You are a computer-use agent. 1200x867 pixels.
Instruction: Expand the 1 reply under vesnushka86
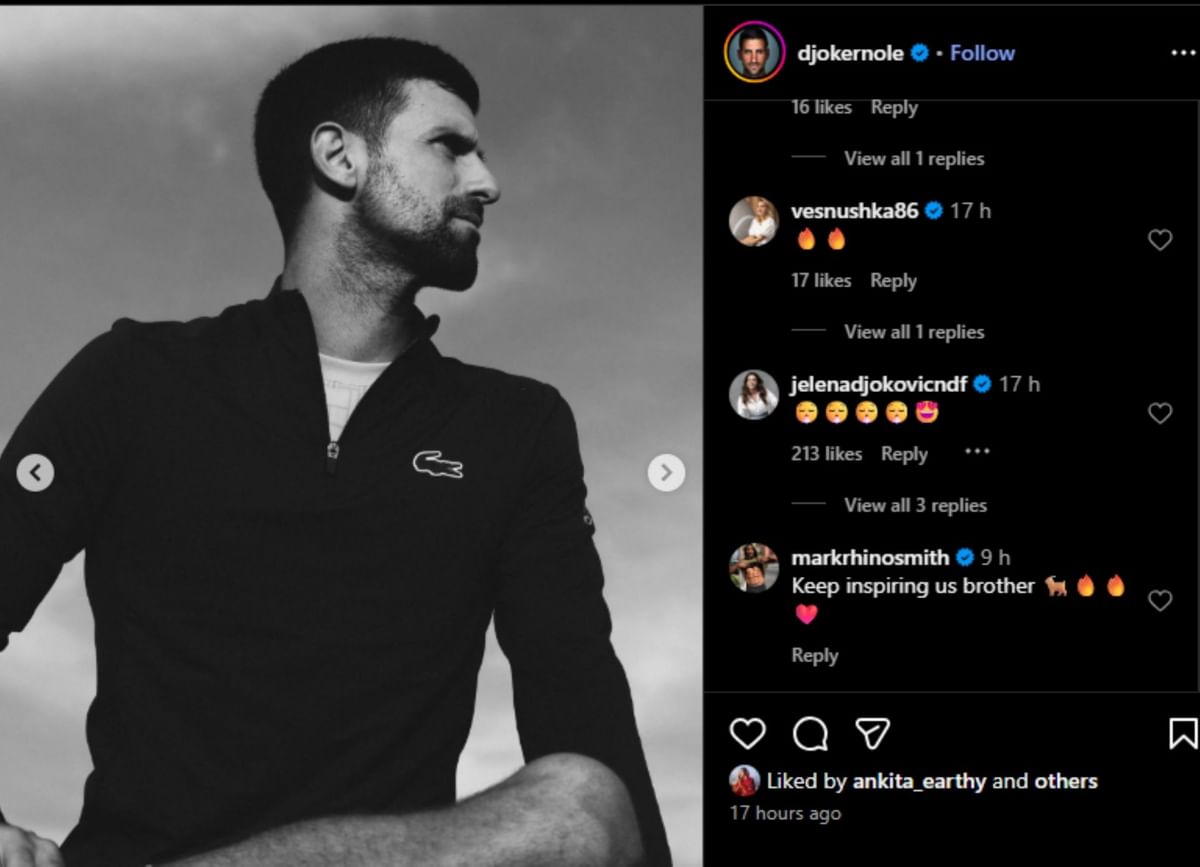[915, 331]
